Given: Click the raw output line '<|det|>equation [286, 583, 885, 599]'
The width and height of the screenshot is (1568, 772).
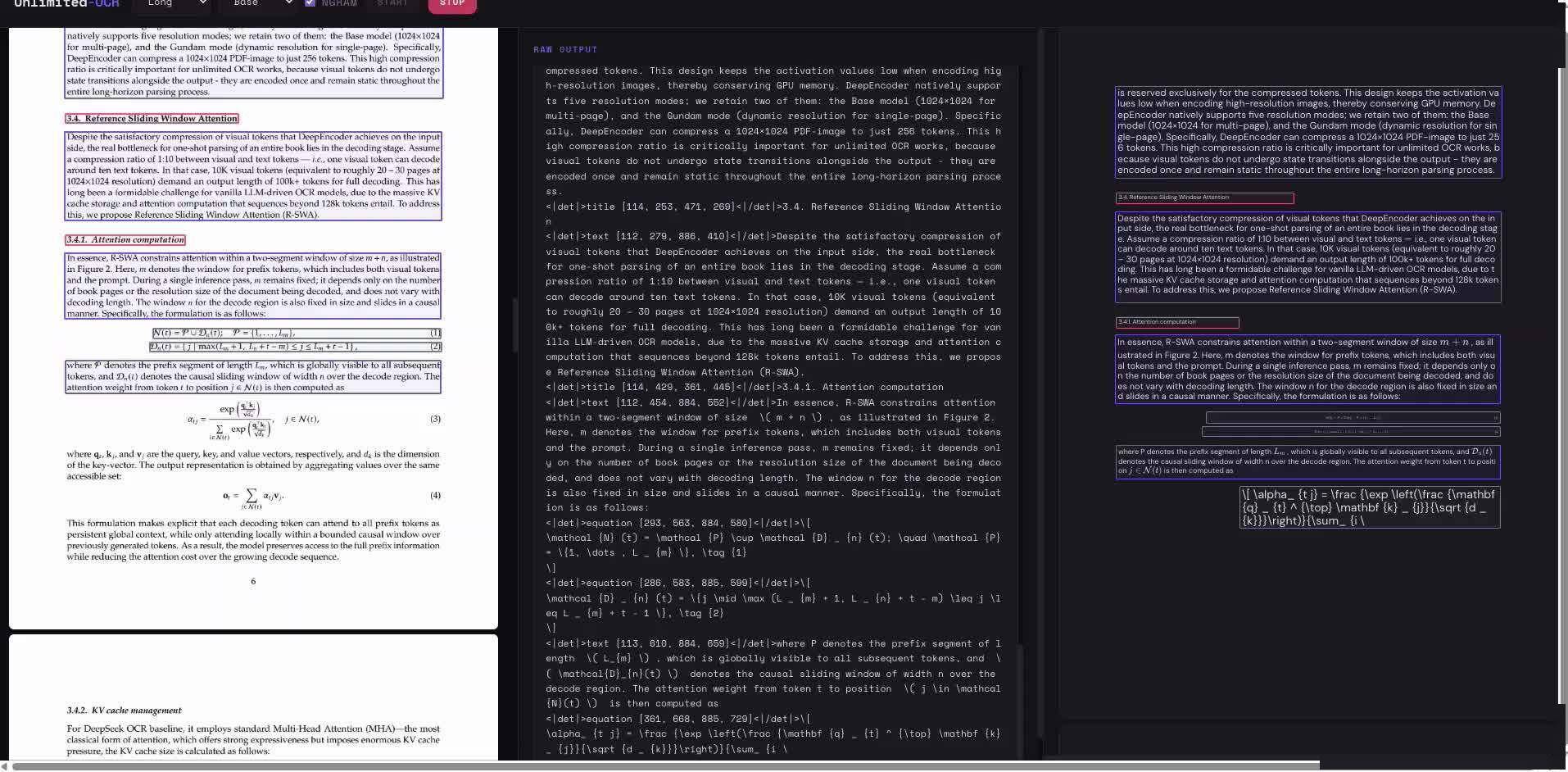Looking at the screenshot, I should (x=678, y=583).
